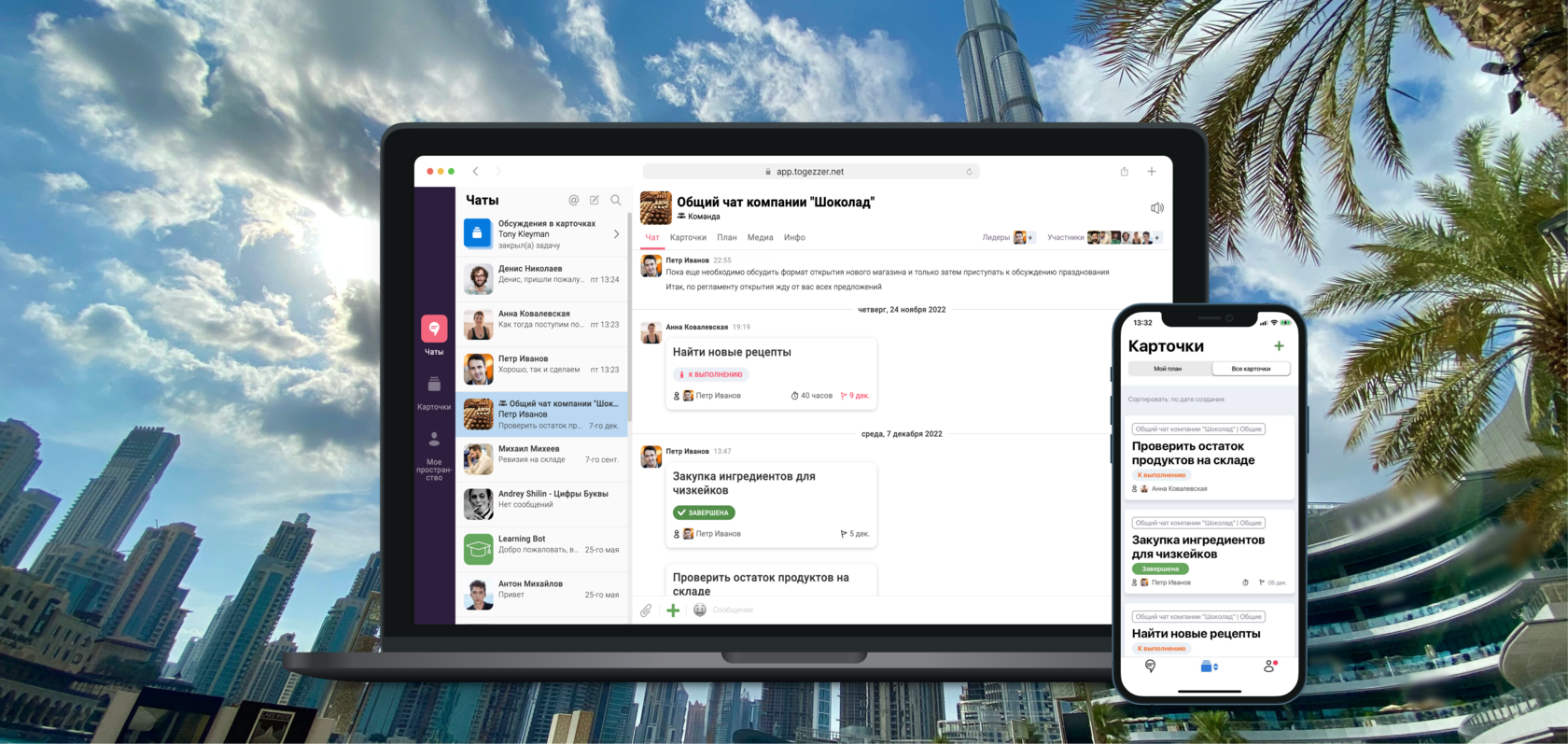Open the Learning Bot chat
1568x744 pixels.
pos(541,549)
